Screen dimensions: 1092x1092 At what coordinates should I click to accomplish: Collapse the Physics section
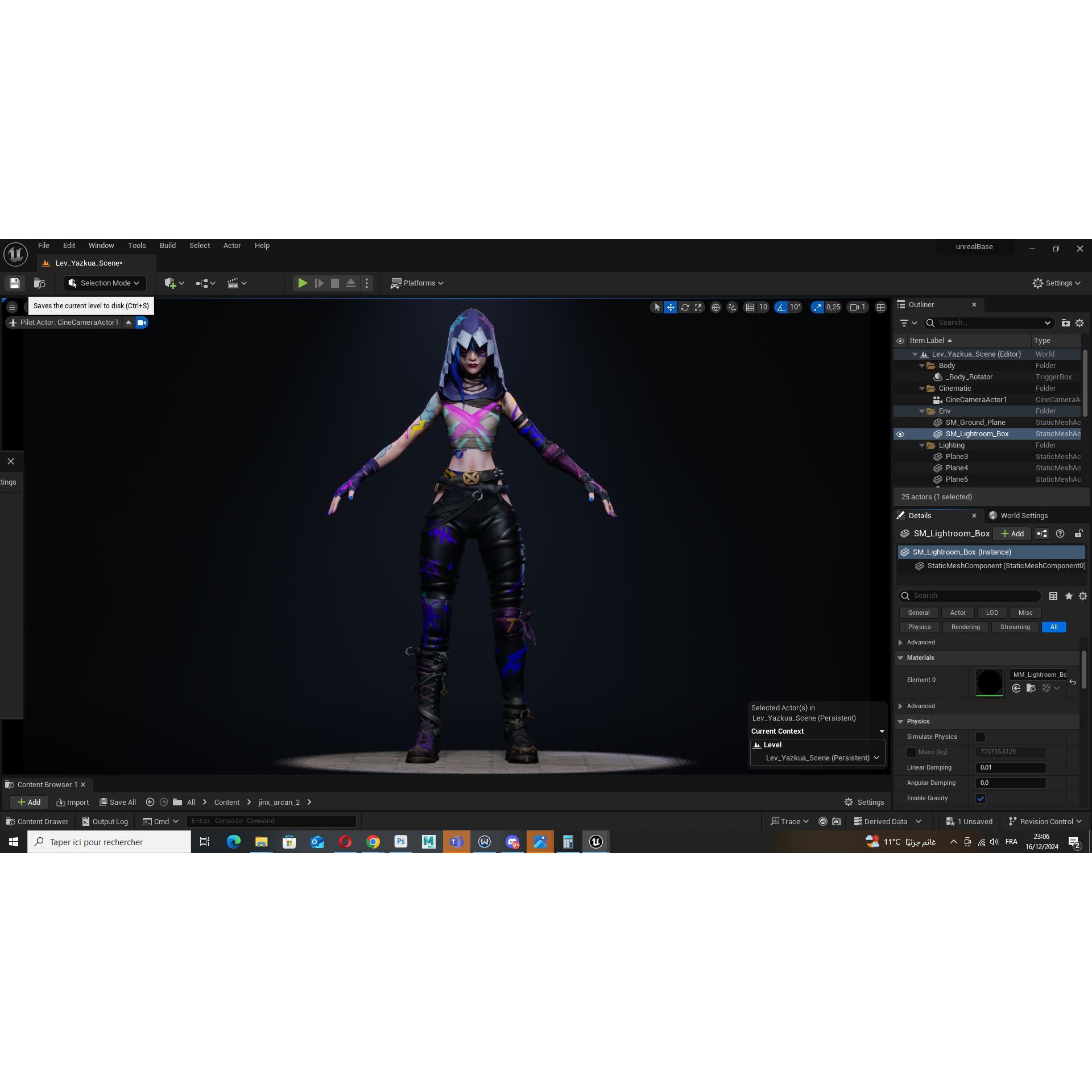900,721
